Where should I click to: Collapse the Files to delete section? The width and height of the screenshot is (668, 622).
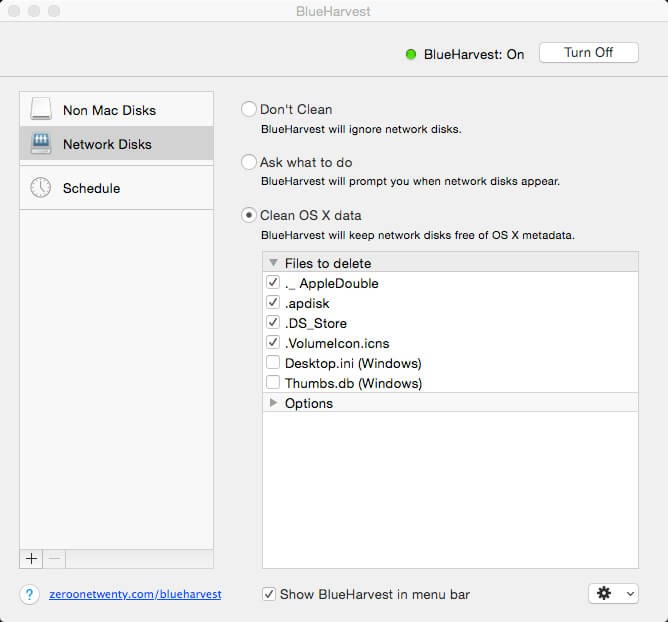point(273,263)
